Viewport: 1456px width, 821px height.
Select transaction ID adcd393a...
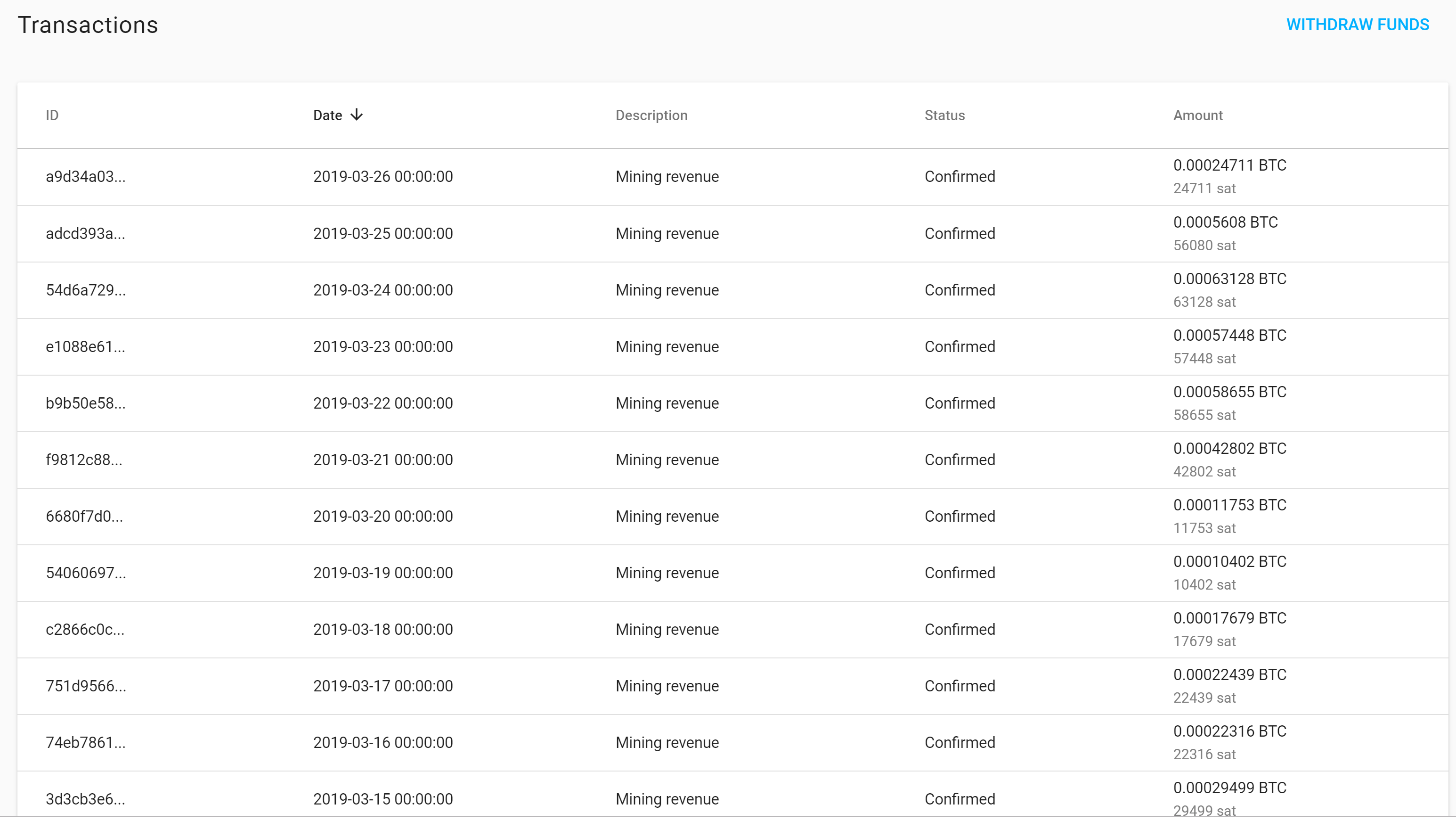tap(85, 233)
